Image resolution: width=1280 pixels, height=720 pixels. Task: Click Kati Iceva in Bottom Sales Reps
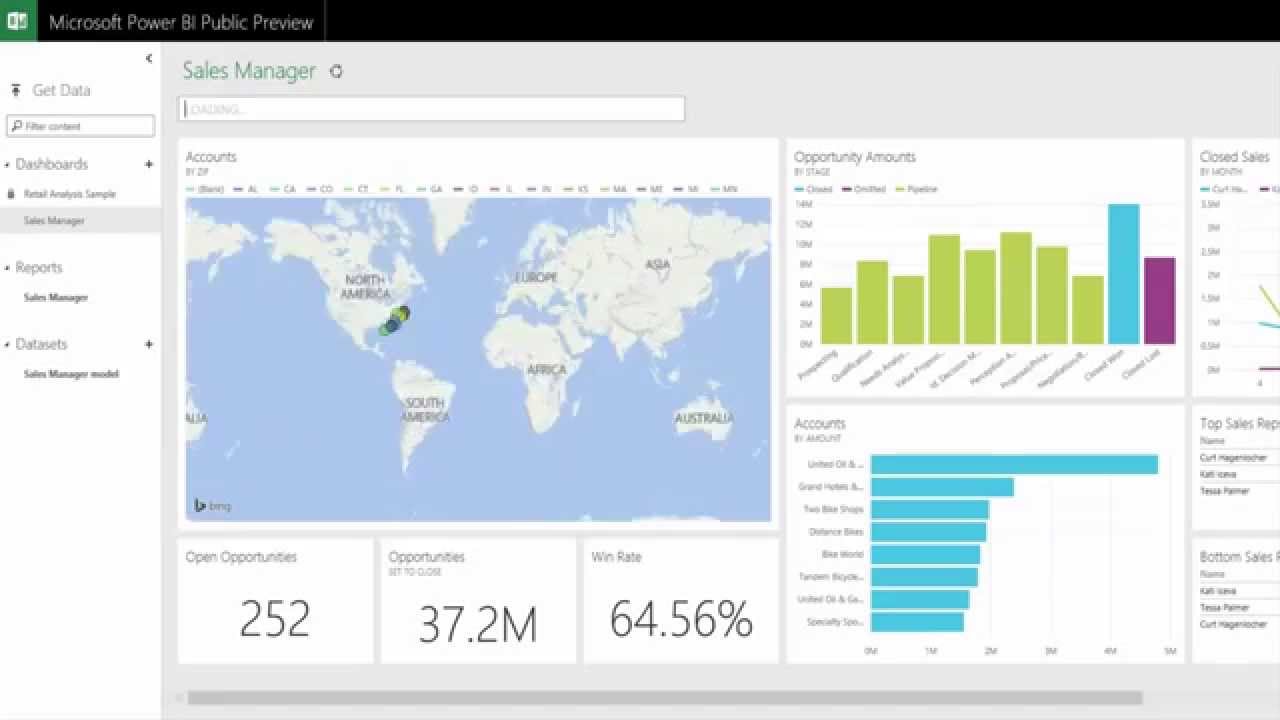1219,591
